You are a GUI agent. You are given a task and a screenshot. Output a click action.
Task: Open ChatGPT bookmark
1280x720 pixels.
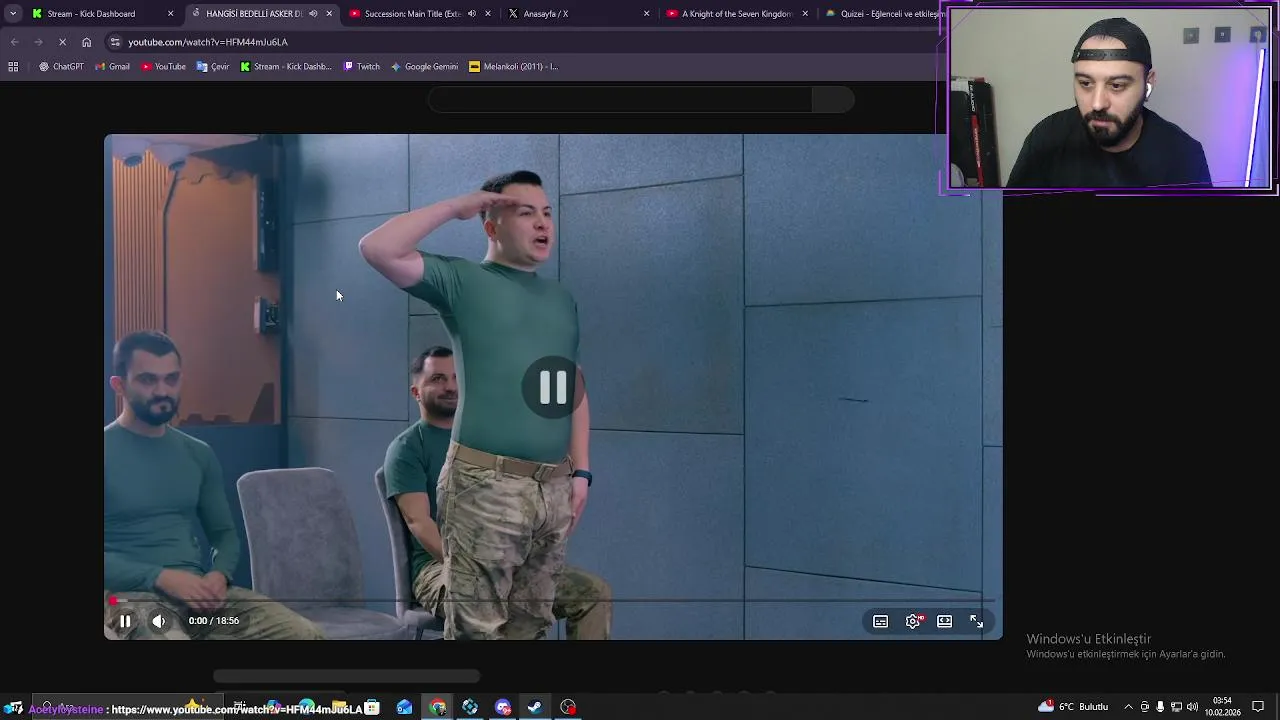click(61, 67)
